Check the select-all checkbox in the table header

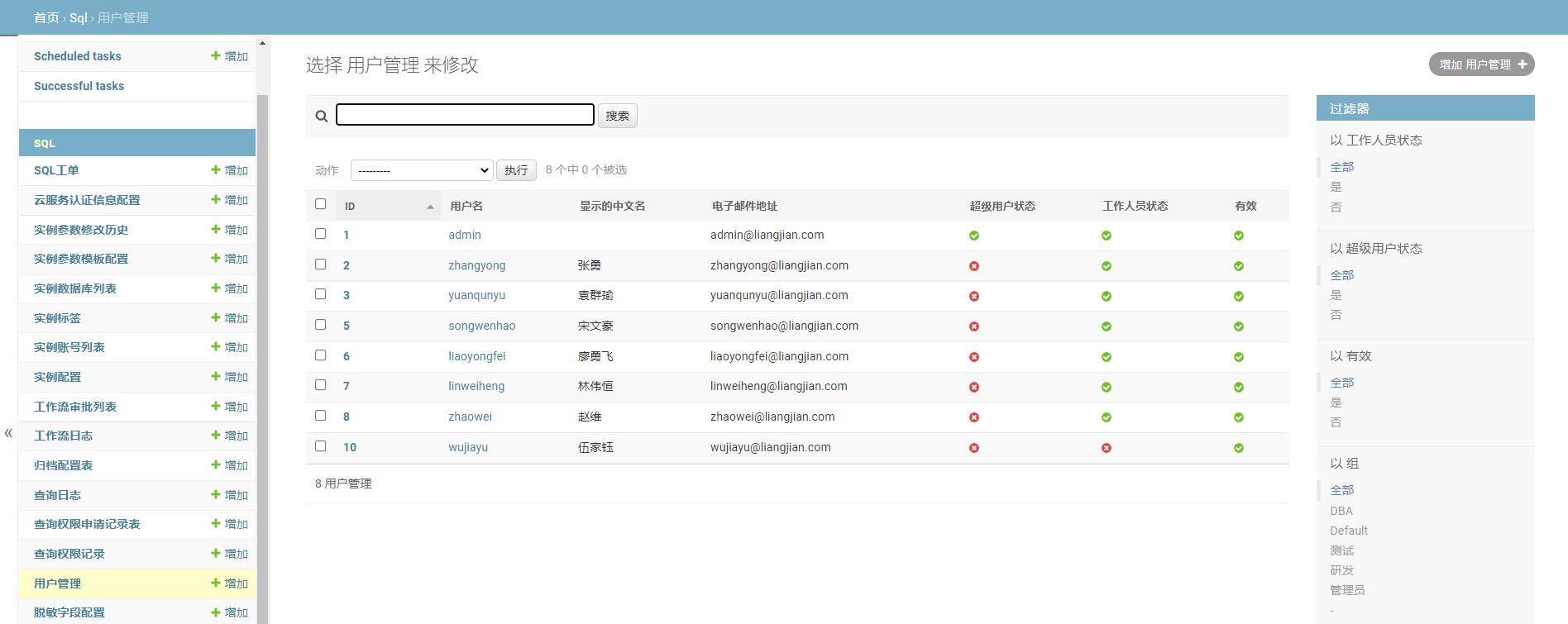click(321, 204)
